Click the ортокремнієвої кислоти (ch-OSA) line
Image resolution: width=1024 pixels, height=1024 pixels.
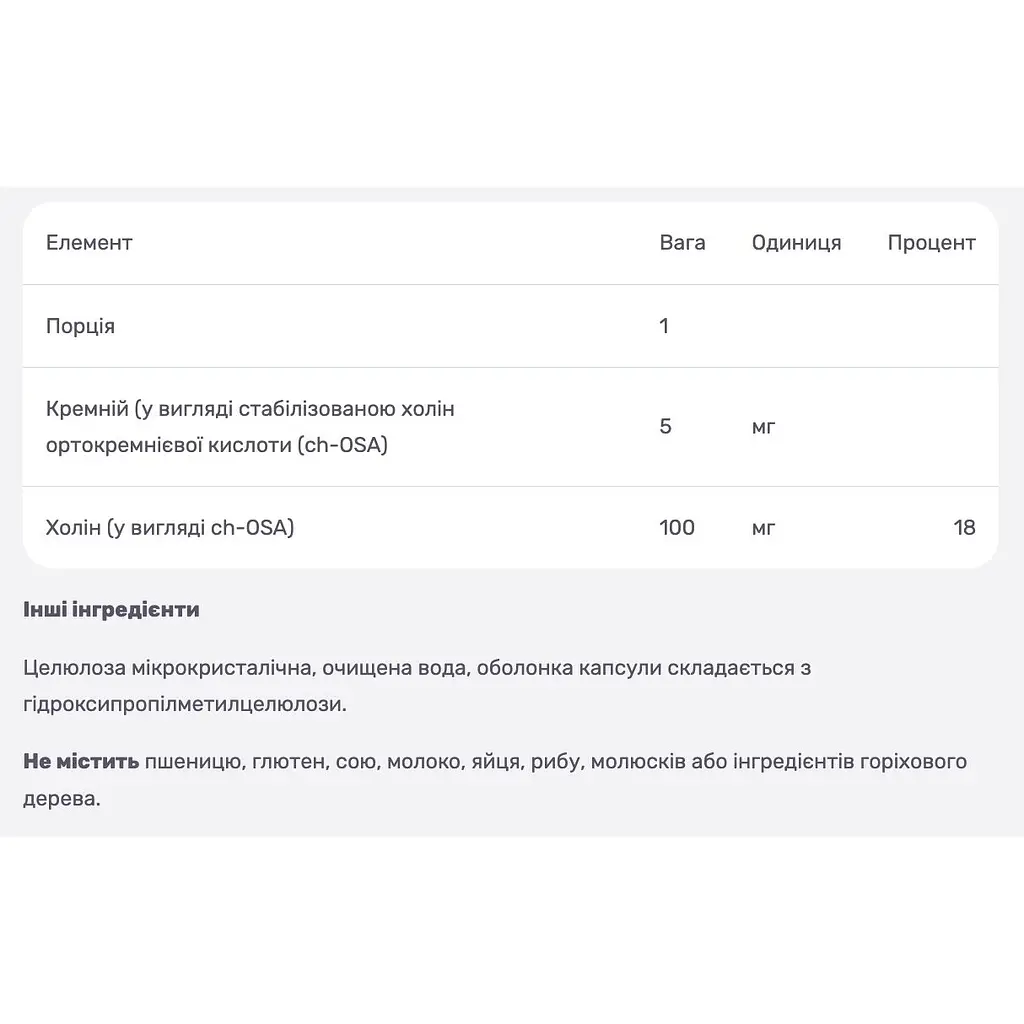[x=217, y=445]
